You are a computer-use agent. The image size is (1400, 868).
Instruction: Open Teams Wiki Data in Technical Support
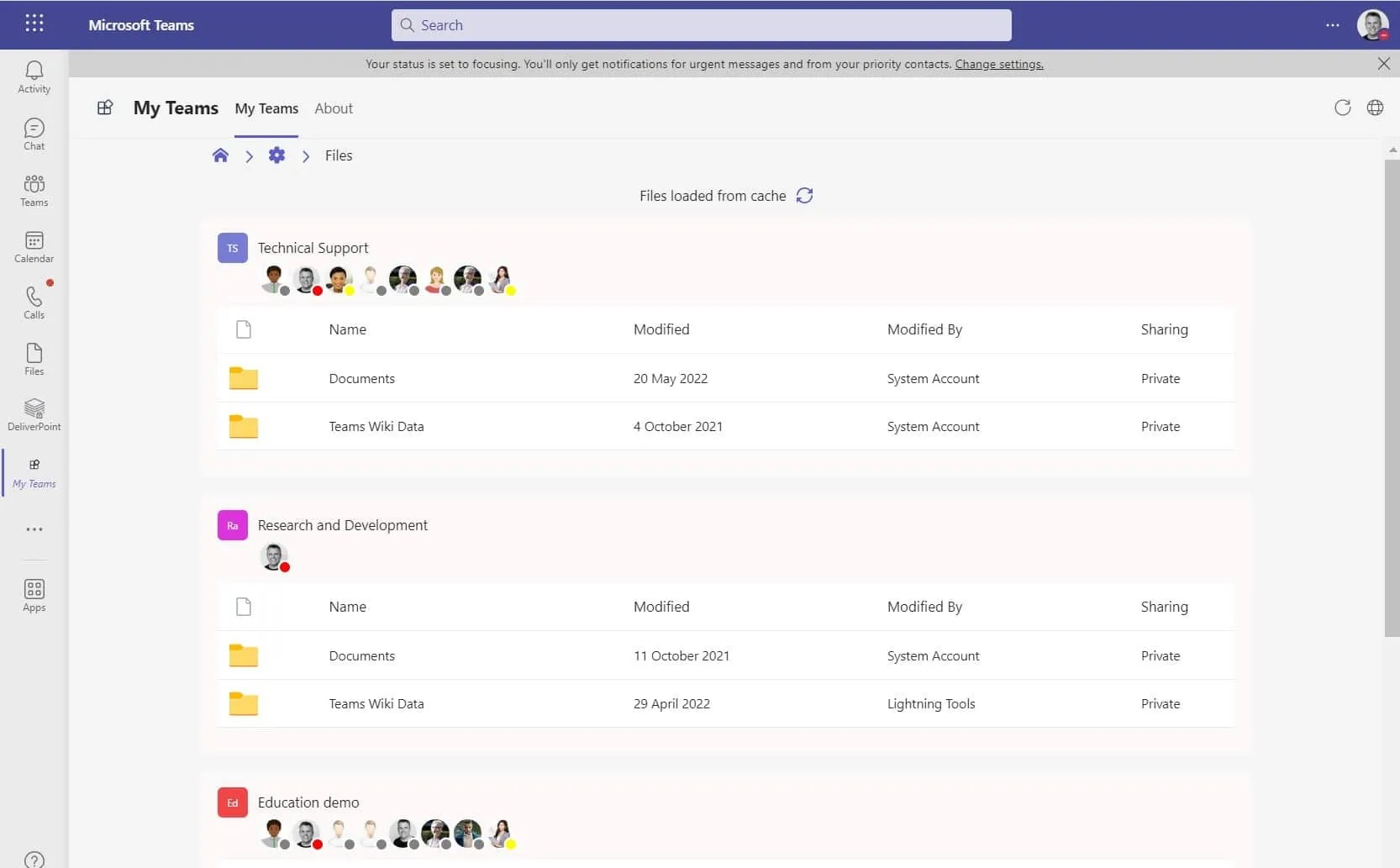[376, 427]
